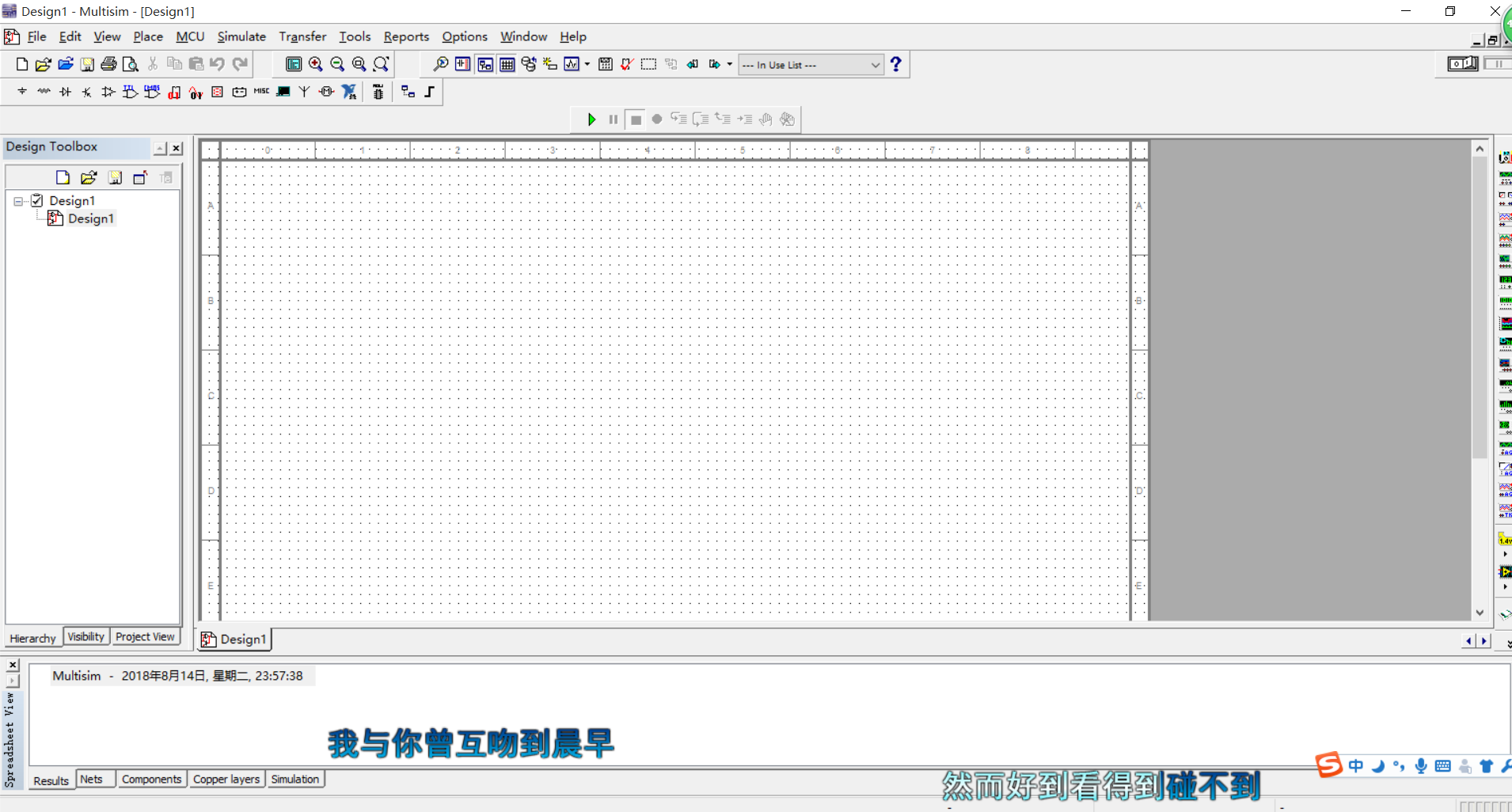Toggle the Design1 checkbox in the tree

click(37, 200)
